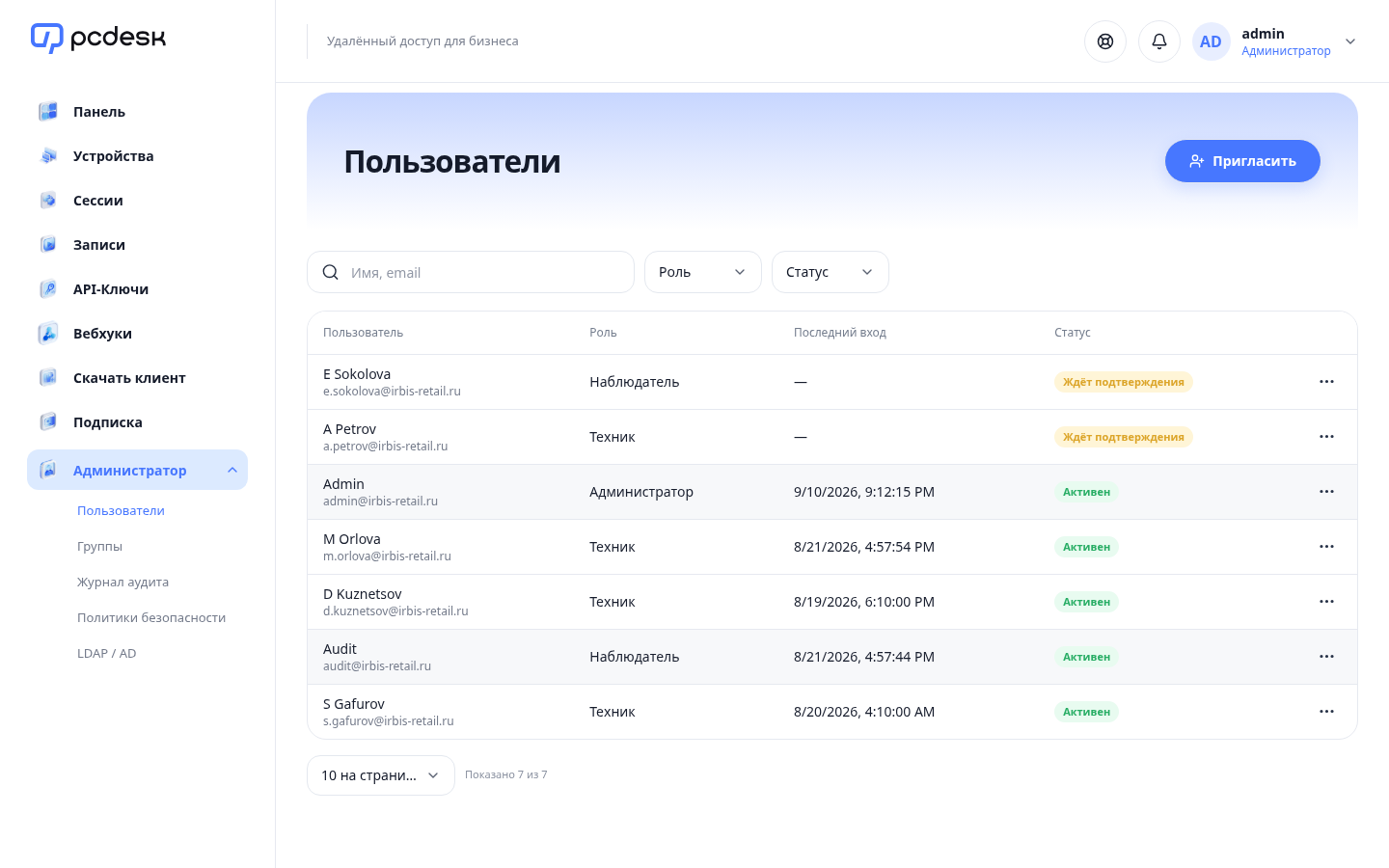
Task: Focus the Имя, email search field
Action: point(471,272)
